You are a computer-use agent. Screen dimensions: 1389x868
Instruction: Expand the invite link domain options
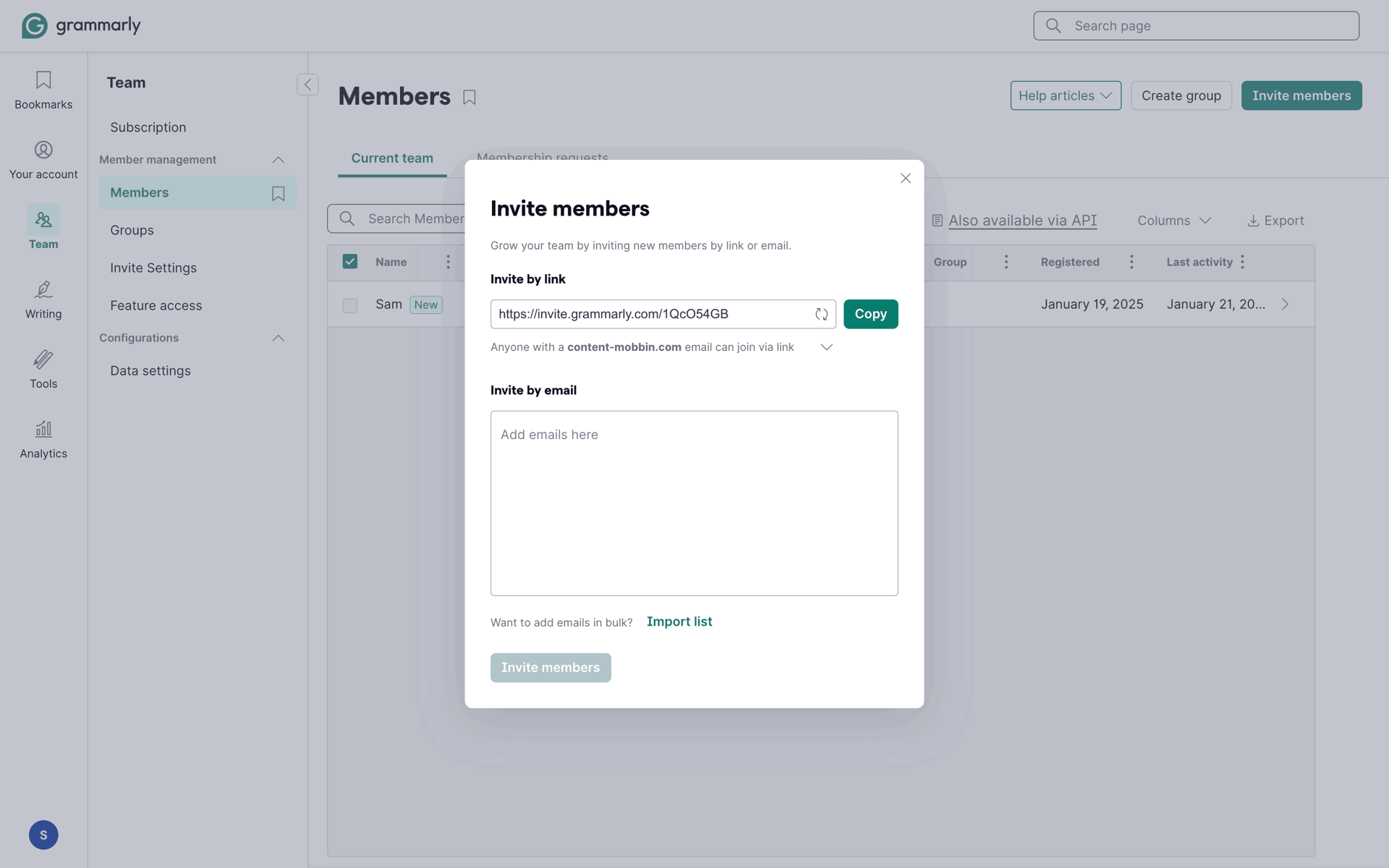[x=826, y=347]
